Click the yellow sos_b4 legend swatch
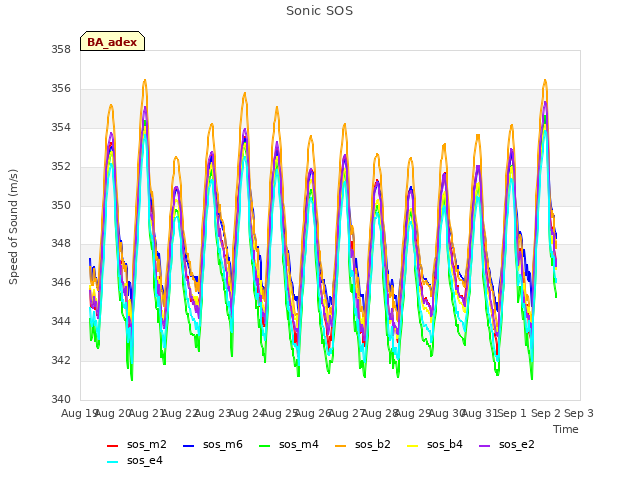This screenshot has height=480, width=640. click(413, 446)
